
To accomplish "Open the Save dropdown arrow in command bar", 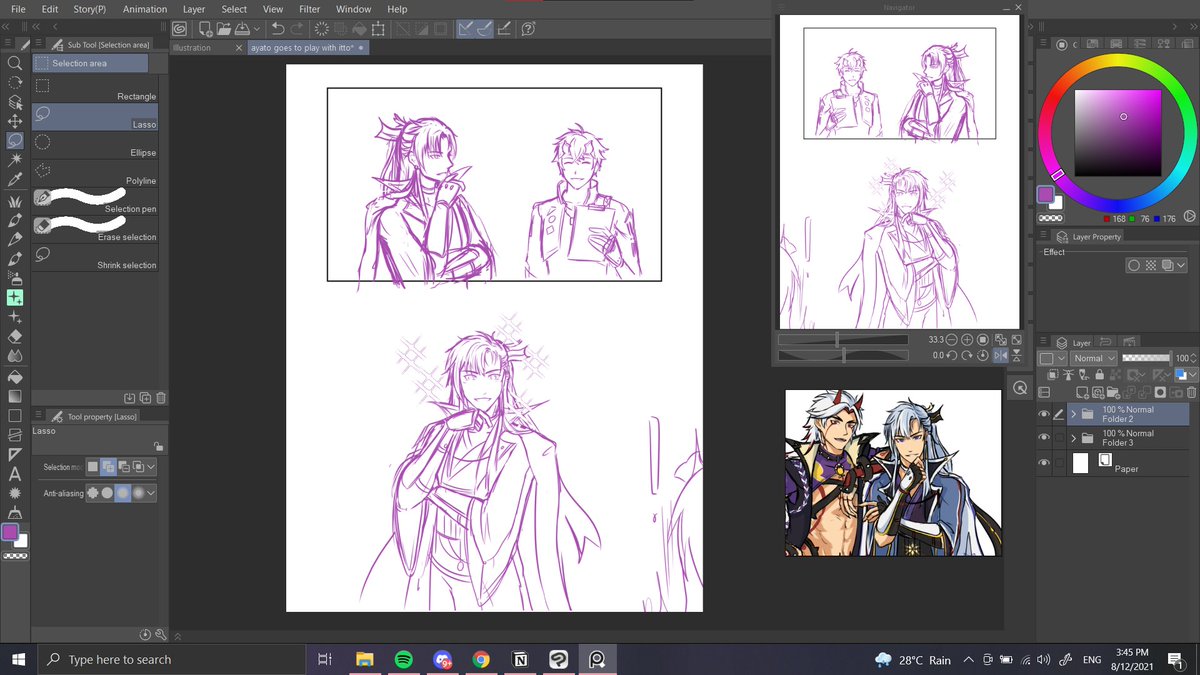I will pyautogui.click(x=257, y=29).
